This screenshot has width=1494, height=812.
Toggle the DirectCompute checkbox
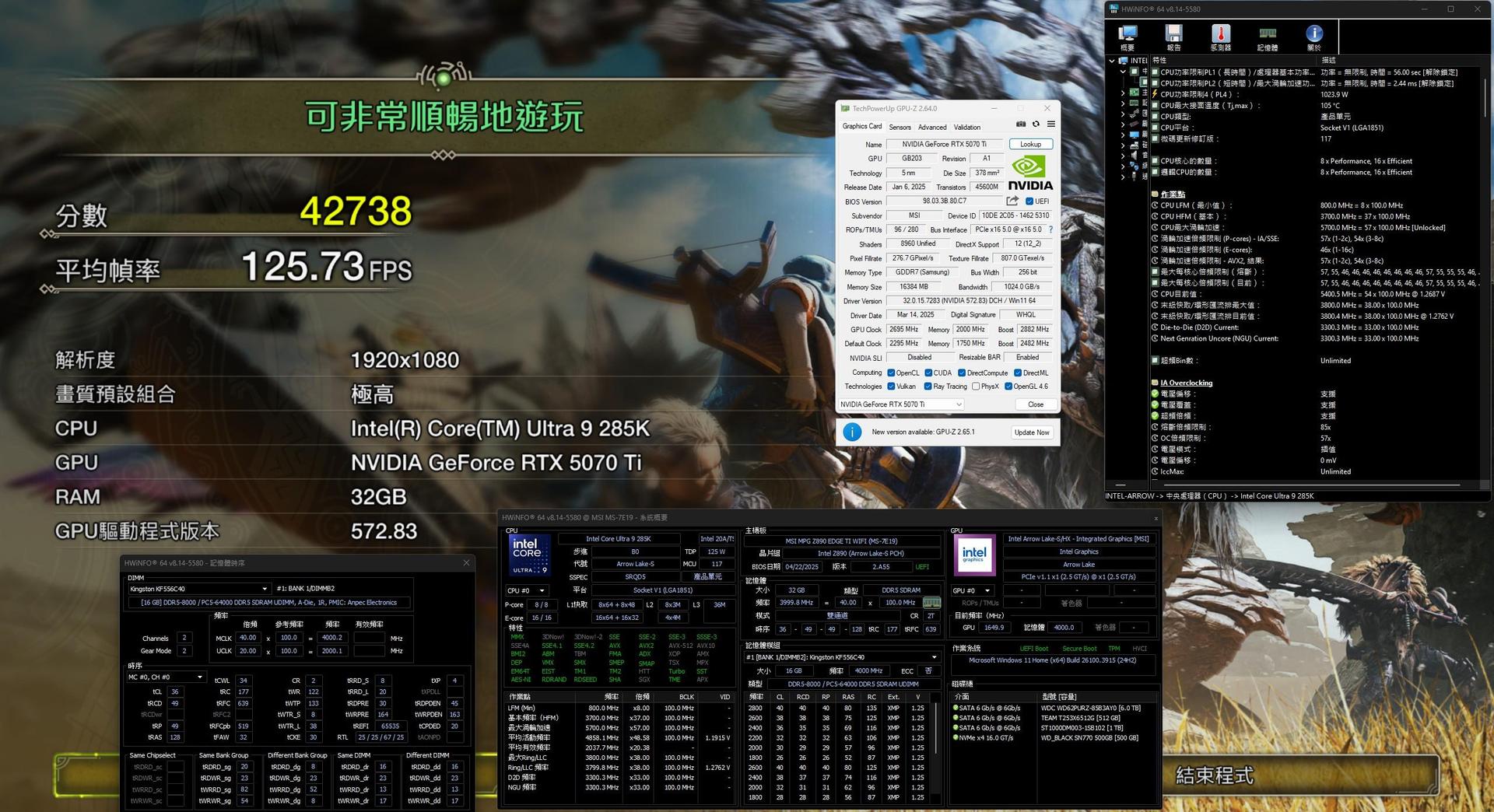click(962, 373)
